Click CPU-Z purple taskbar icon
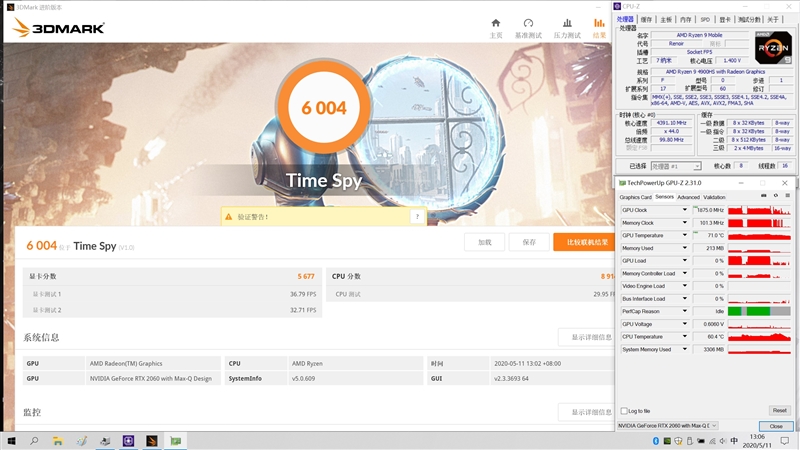800x450 pixels. pos(128,441)
